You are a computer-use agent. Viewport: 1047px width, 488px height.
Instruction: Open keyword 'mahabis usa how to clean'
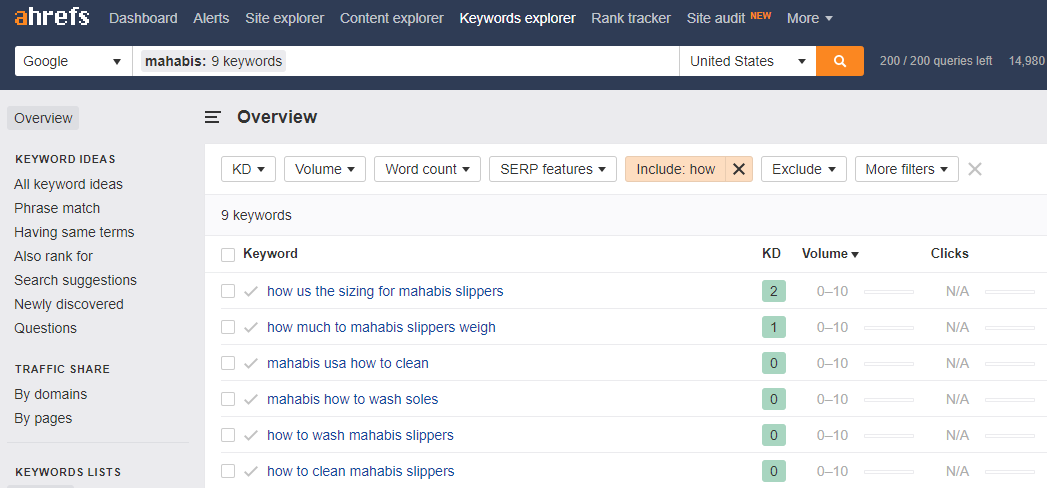point(348,363)
